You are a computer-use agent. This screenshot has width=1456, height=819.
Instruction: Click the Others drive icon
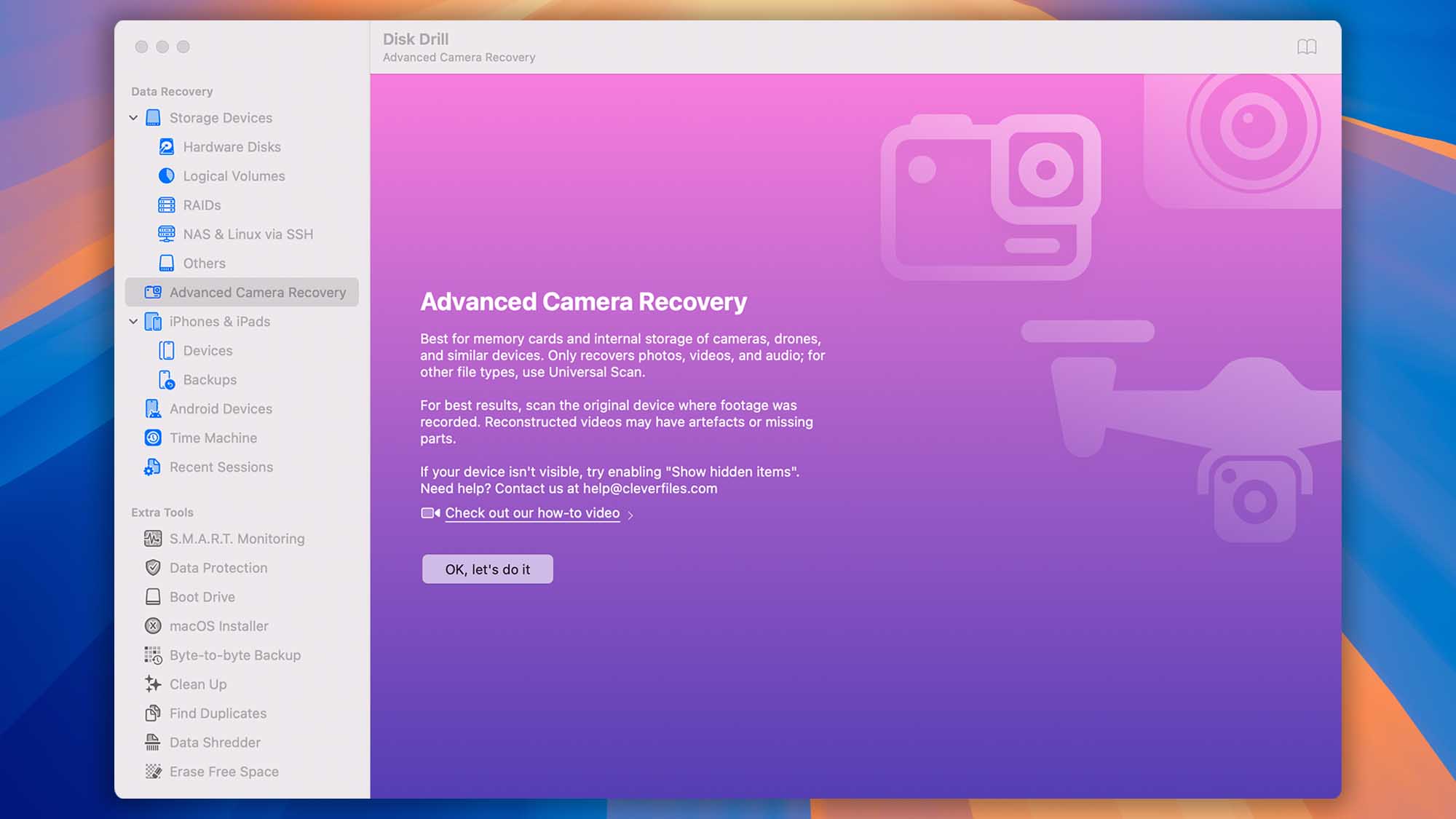click(167, 264)
